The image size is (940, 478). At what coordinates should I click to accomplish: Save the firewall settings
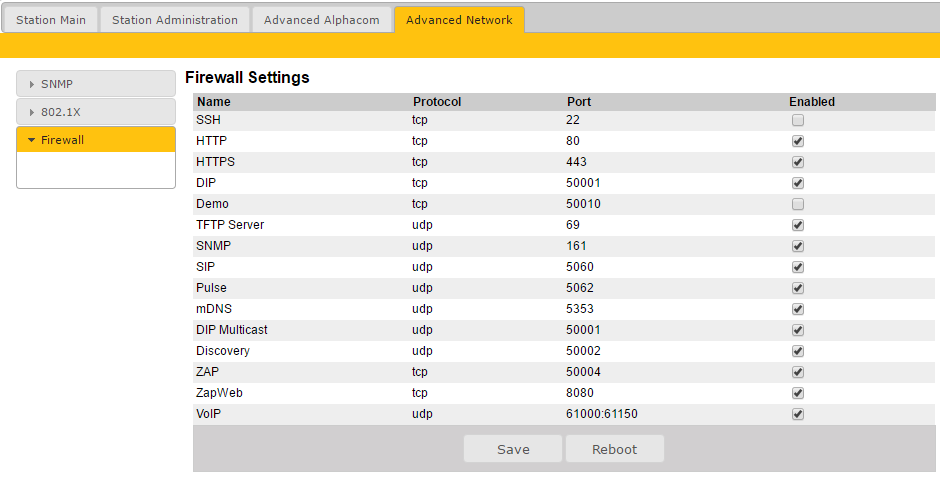coord(513,449)
